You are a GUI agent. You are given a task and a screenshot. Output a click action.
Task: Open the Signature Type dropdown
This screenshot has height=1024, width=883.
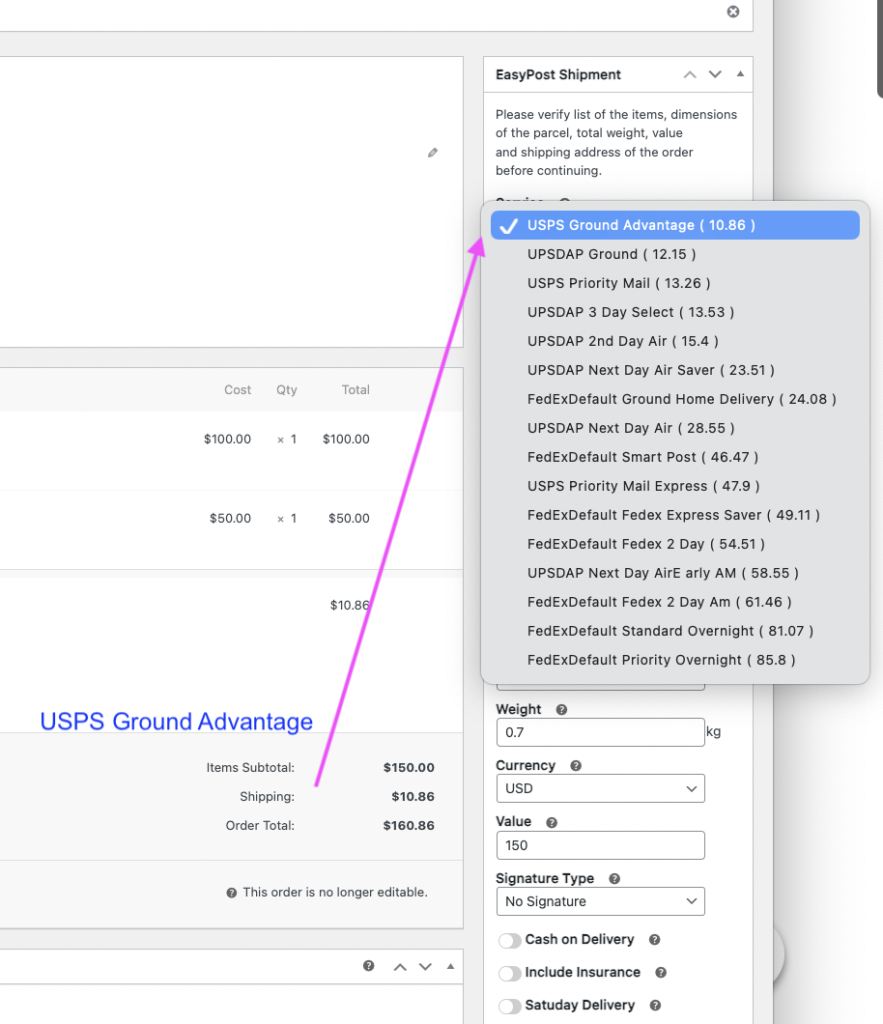600,902
